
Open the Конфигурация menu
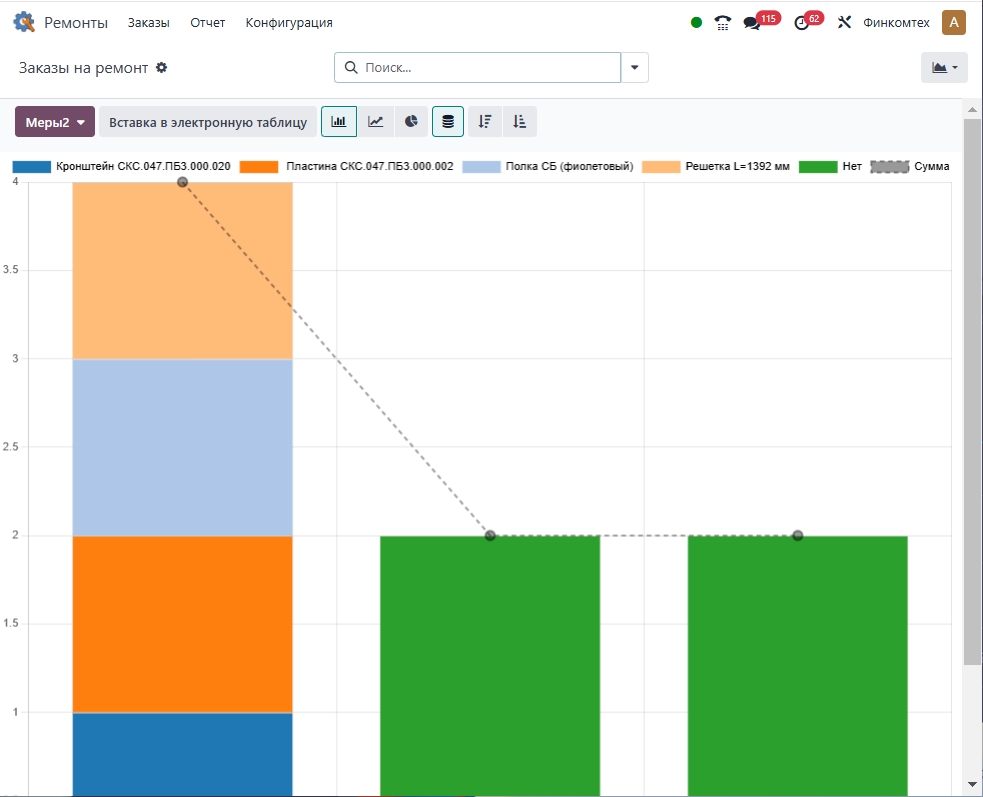(289, 23)
